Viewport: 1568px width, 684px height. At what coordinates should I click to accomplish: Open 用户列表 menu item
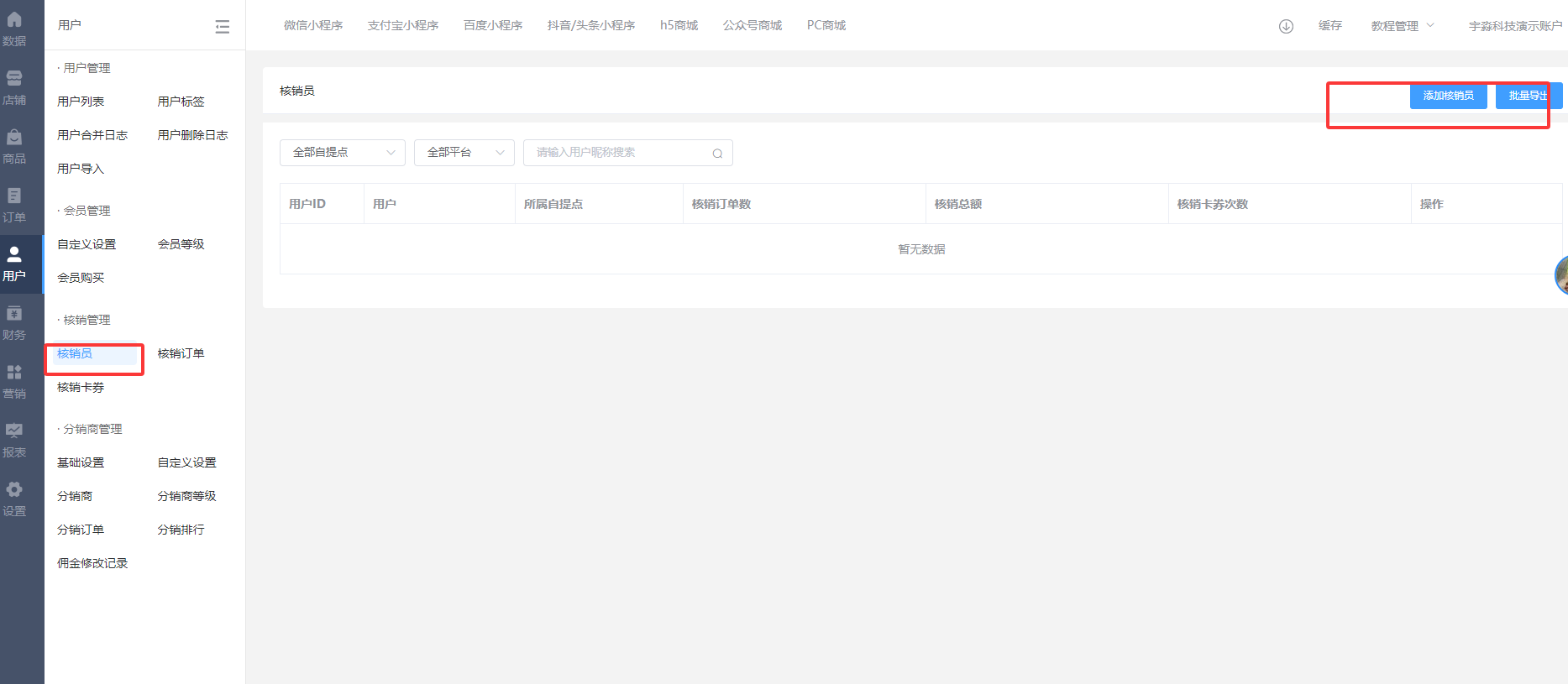pyautogui.click(x=81, y=102)
